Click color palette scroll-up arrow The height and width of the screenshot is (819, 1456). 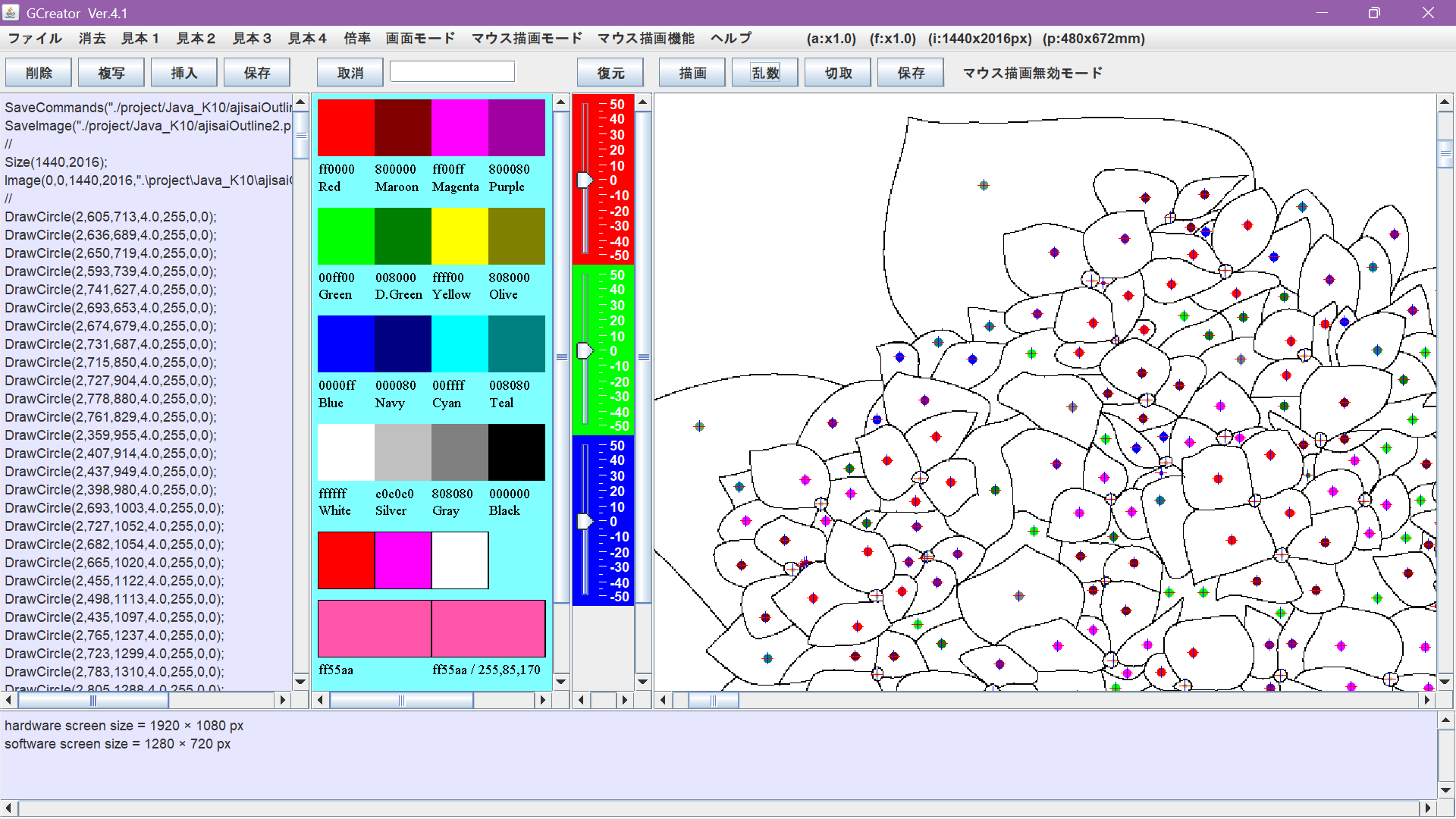[x=561, y=102]
